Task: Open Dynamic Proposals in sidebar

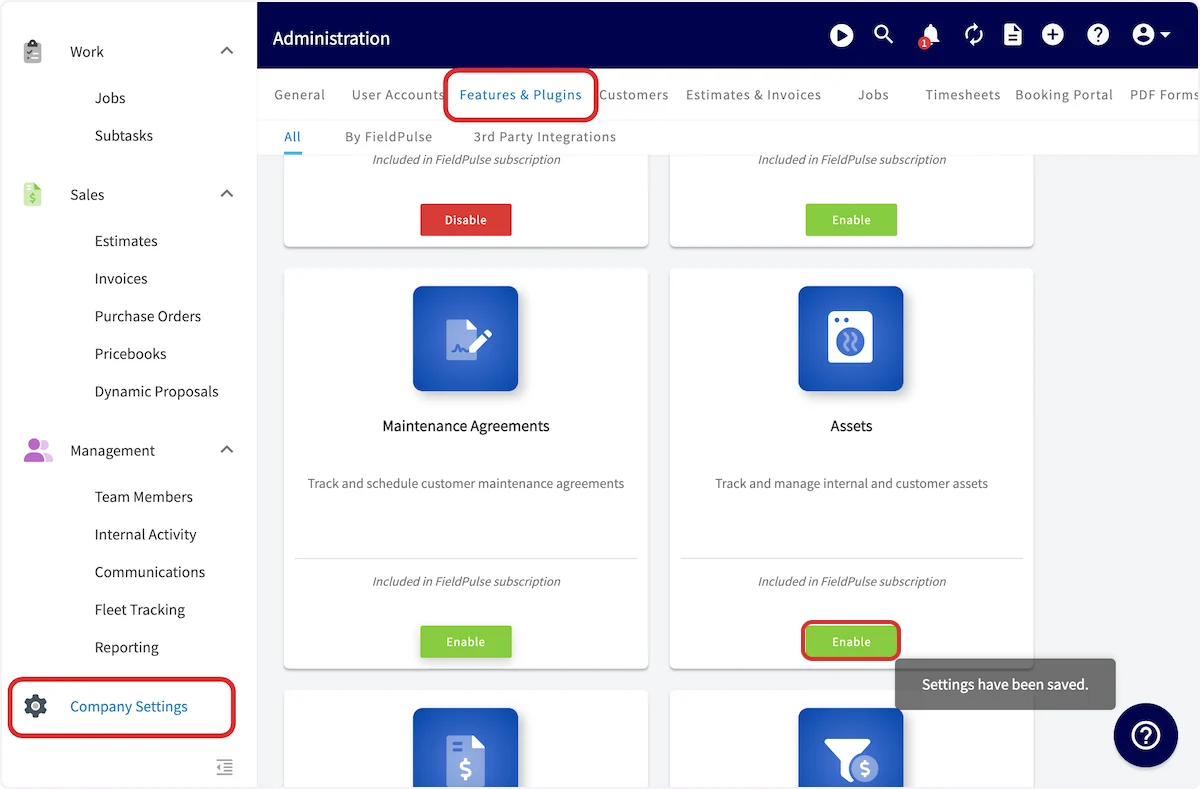Action: pos(156,392)
